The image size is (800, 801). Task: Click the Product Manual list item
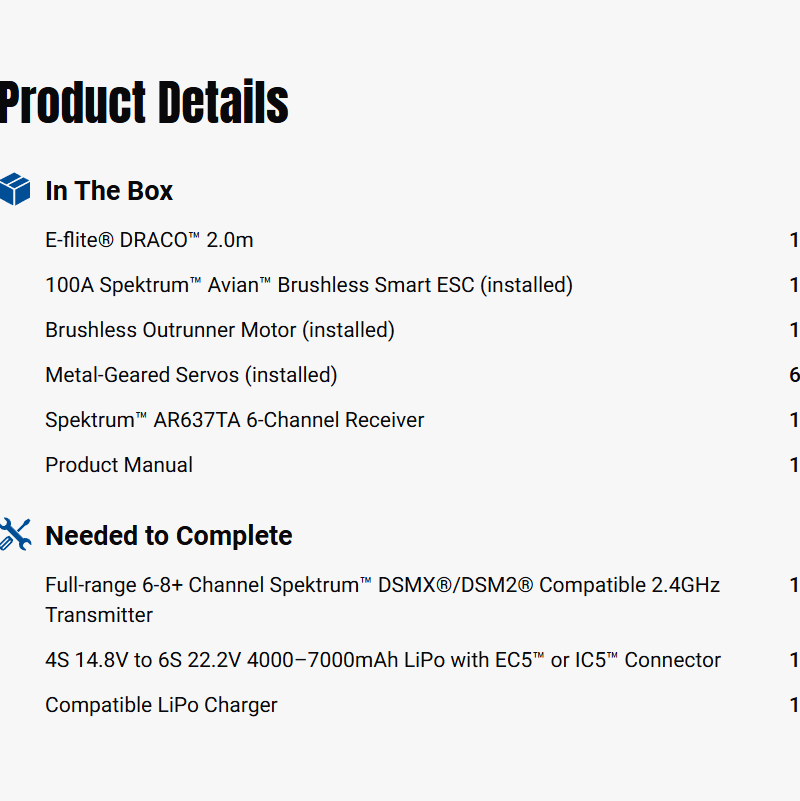119,465
